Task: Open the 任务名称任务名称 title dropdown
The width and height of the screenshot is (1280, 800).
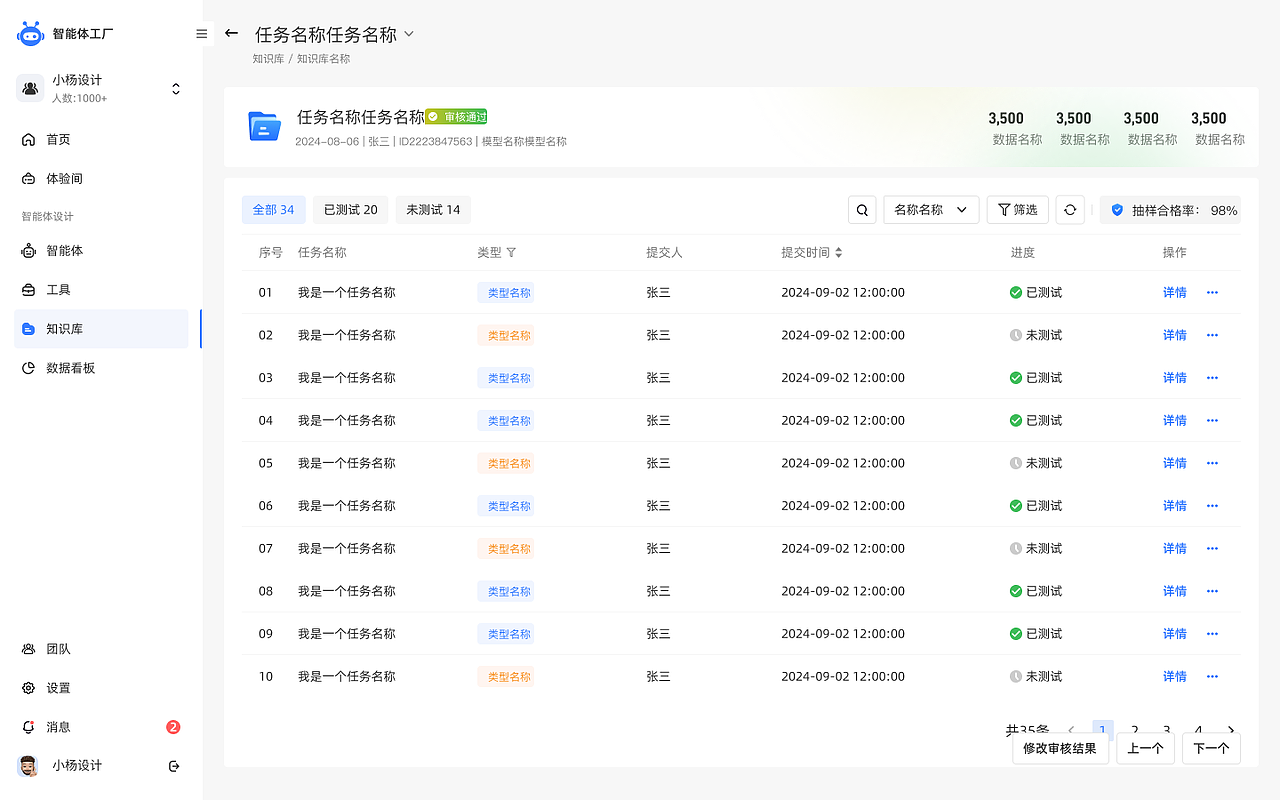Action: (408, 33)
